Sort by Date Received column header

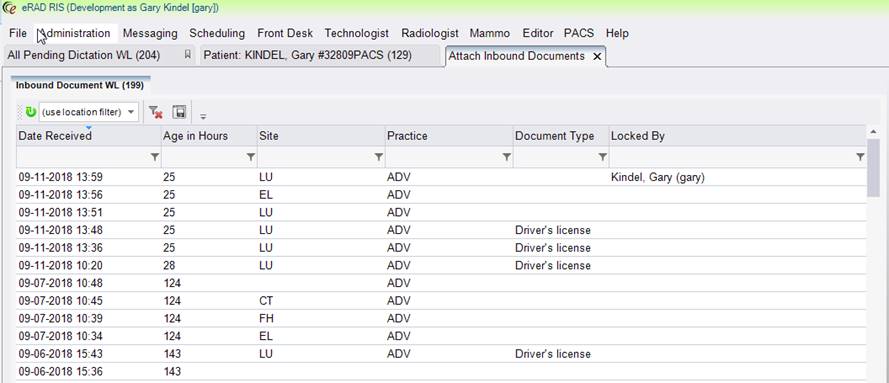55,136
